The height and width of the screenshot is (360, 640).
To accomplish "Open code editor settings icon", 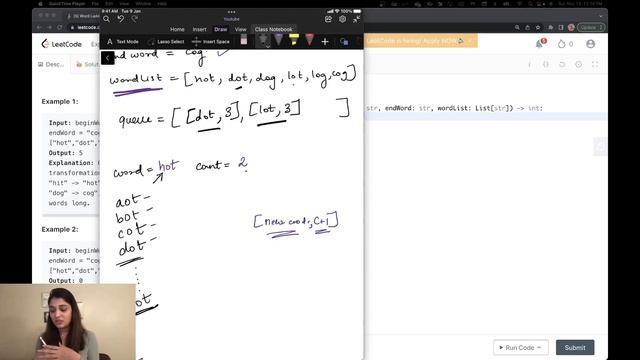I will [578, 64].
